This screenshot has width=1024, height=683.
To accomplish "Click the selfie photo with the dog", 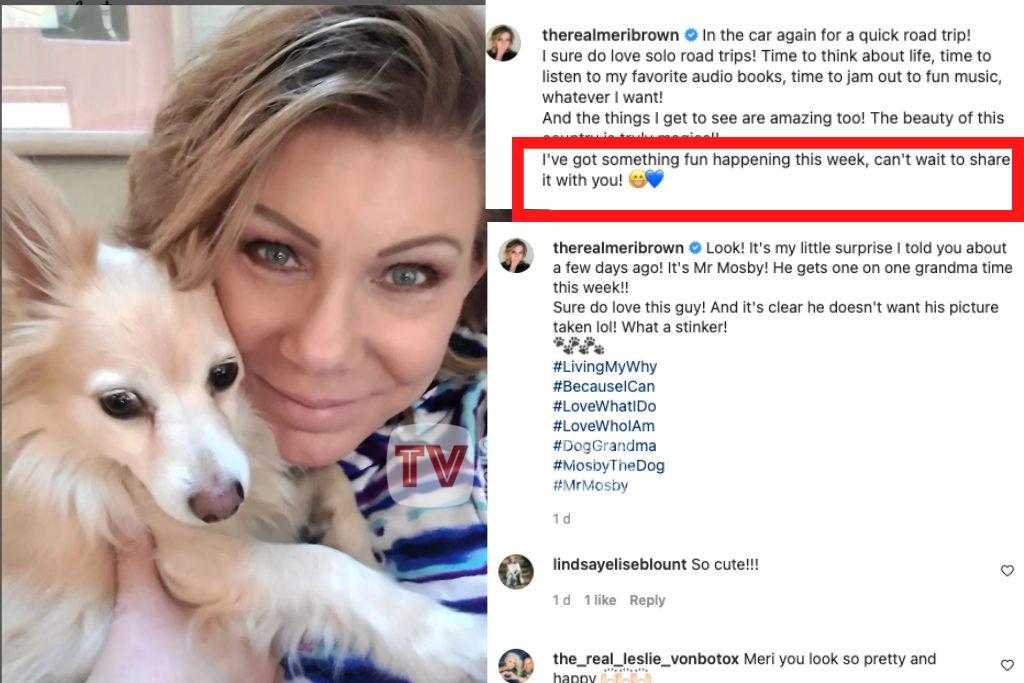I will point(244,344).
